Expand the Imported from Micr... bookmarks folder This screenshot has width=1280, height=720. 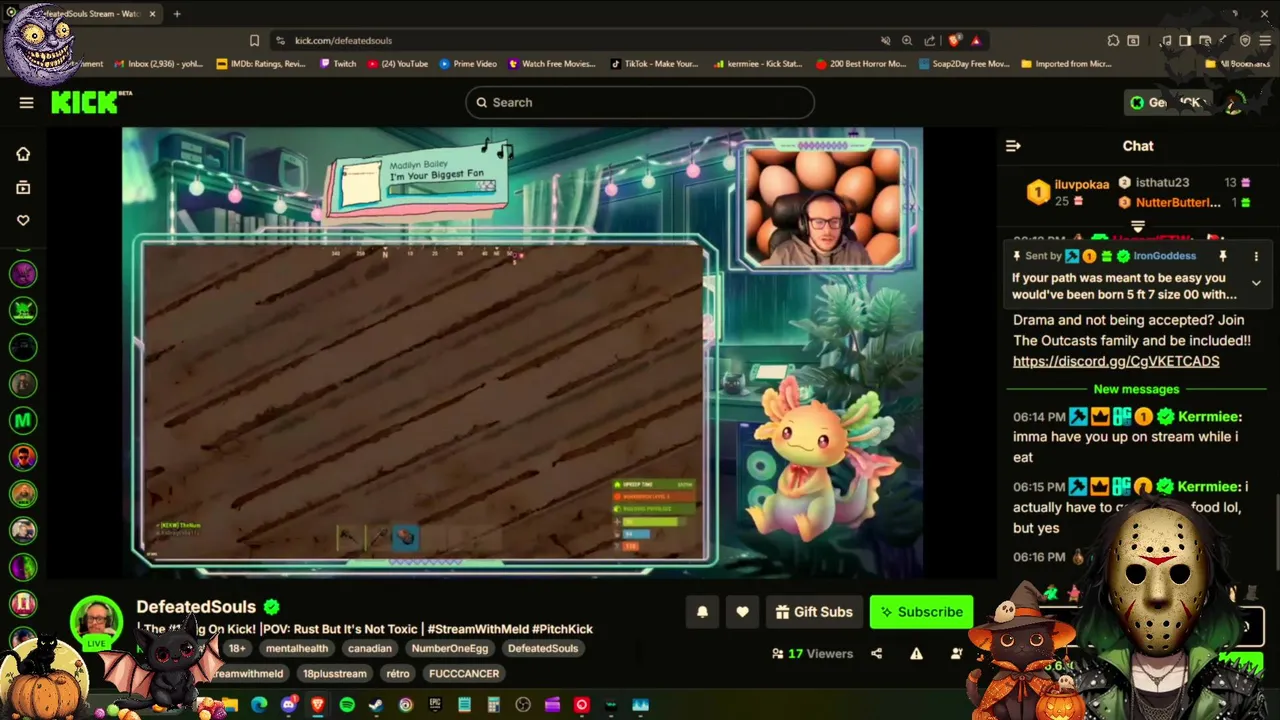coord(1067,64)
